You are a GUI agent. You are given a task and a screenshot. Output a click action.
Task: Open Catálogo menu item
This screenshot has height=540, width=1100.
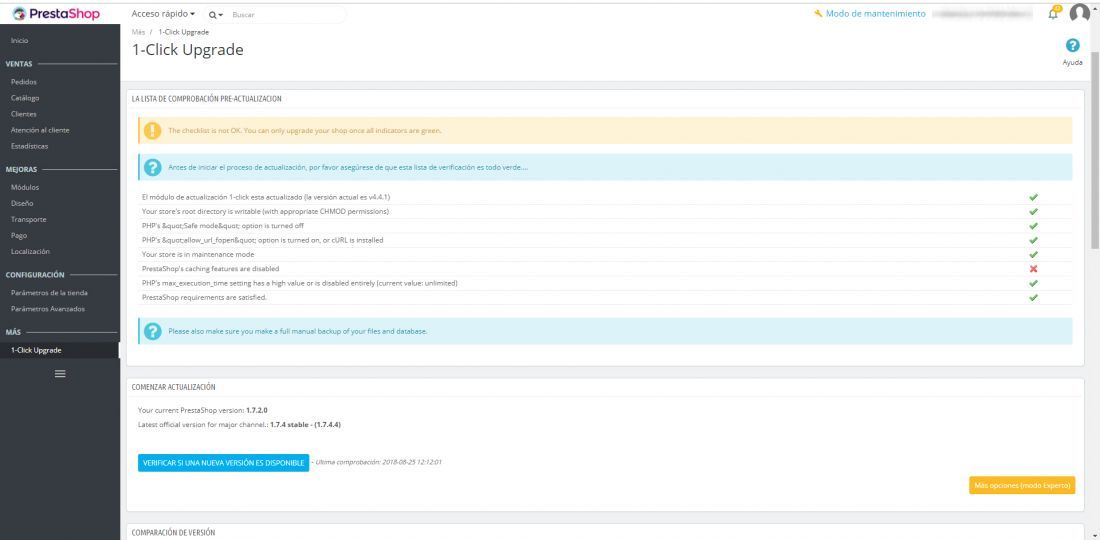point(25,98)
